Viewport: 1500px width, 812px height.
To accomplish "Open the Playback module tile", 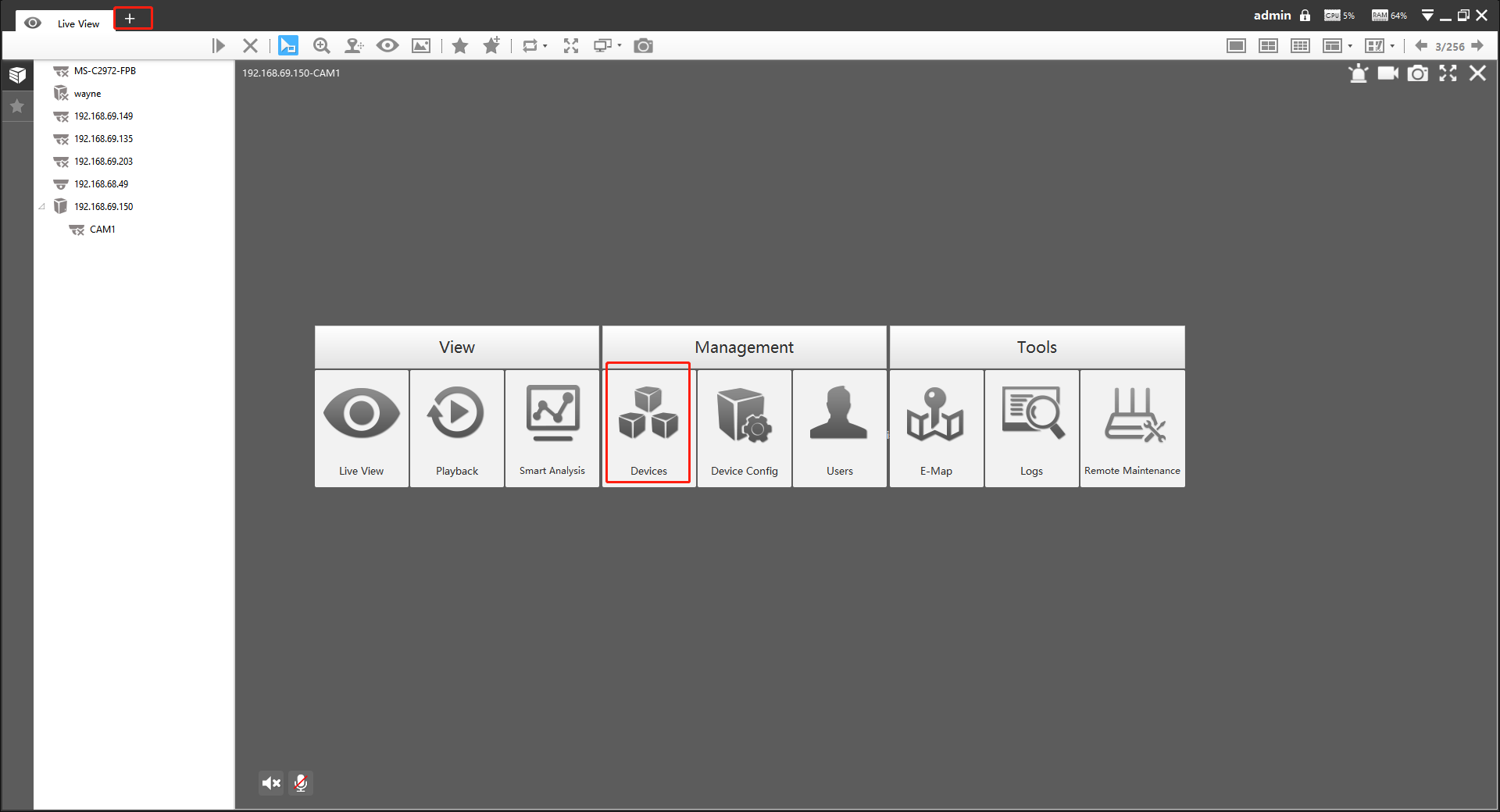I will click(457, 428).
